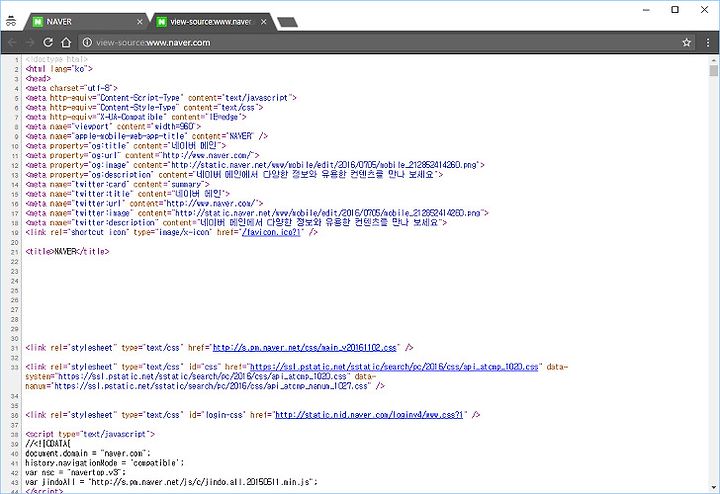This screenshot has width=720, height=494.
Task: Open the api_atcmp_1020.css stylesheet link
Action: point(394,367)
